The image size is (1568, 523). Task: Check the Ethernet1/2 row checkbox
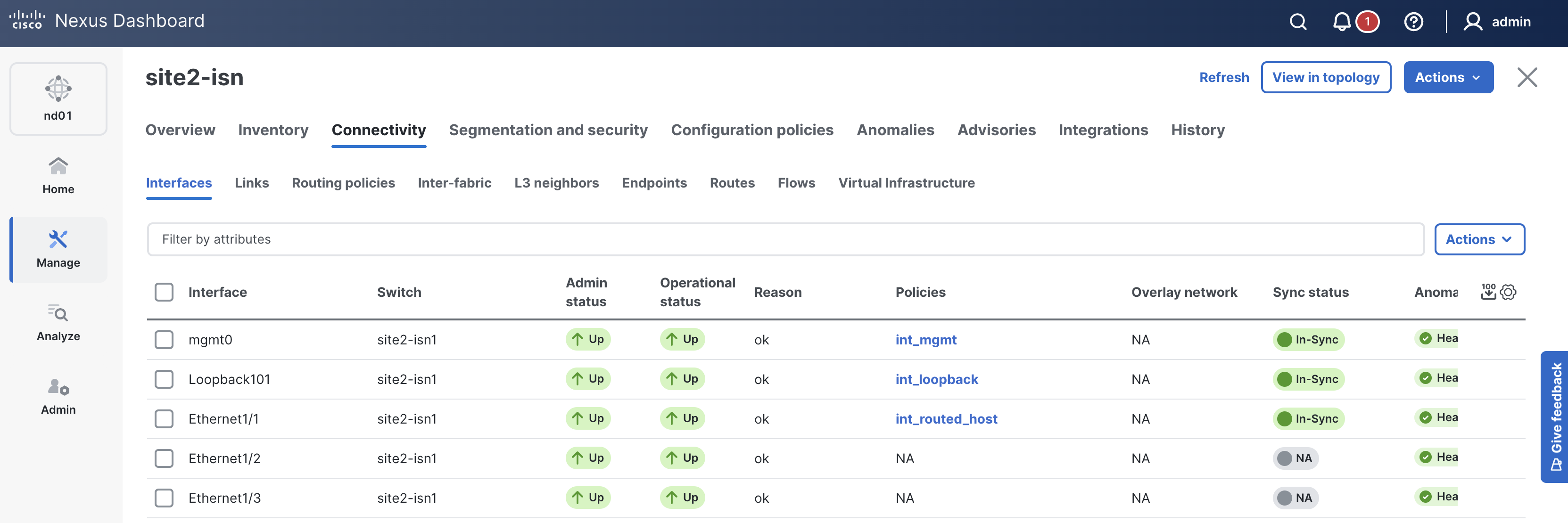click(x=164, y=458)
